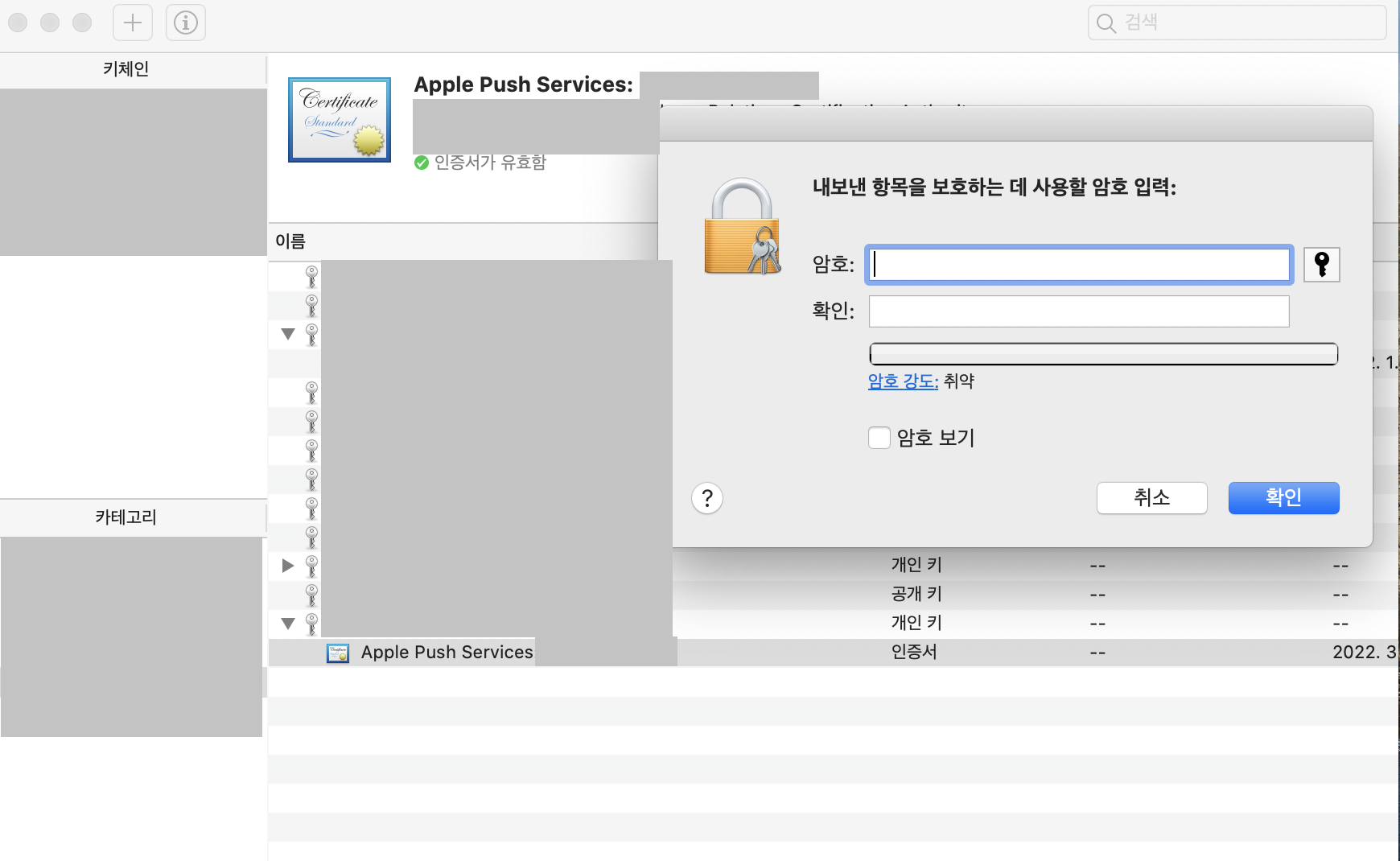1400x861 pixels.
Task: Toggle the 암호 보기 checkbox
Action: pyautogui.click(x=879, y=438)
